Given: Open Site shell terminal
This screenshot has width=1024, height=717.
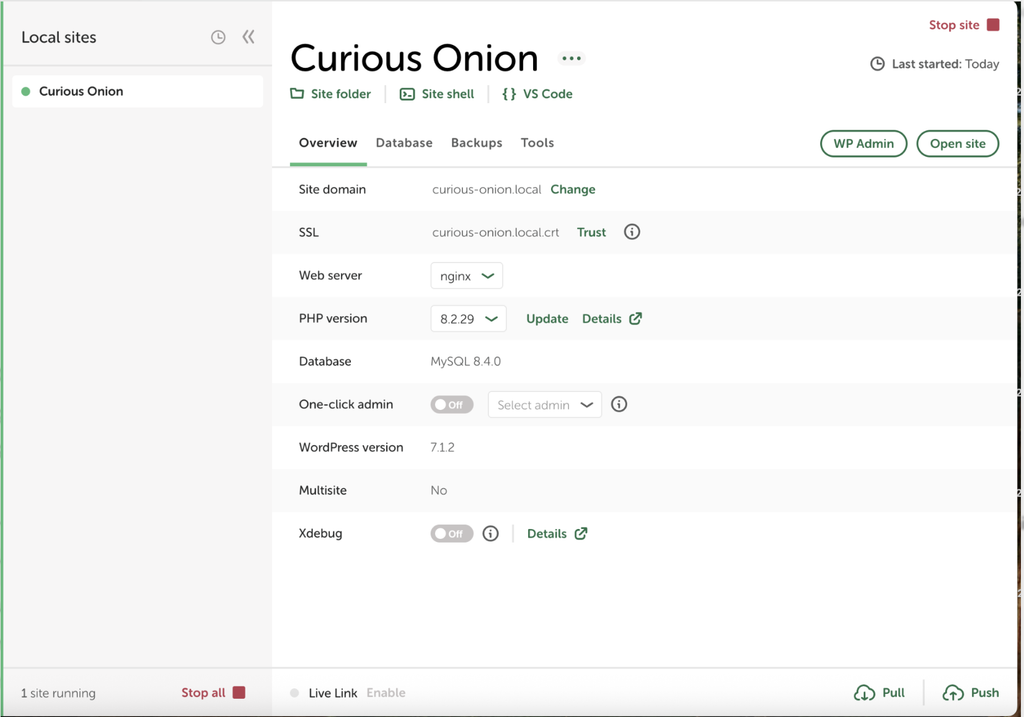Looking at the screenshot, I should (x=437, y=94).
